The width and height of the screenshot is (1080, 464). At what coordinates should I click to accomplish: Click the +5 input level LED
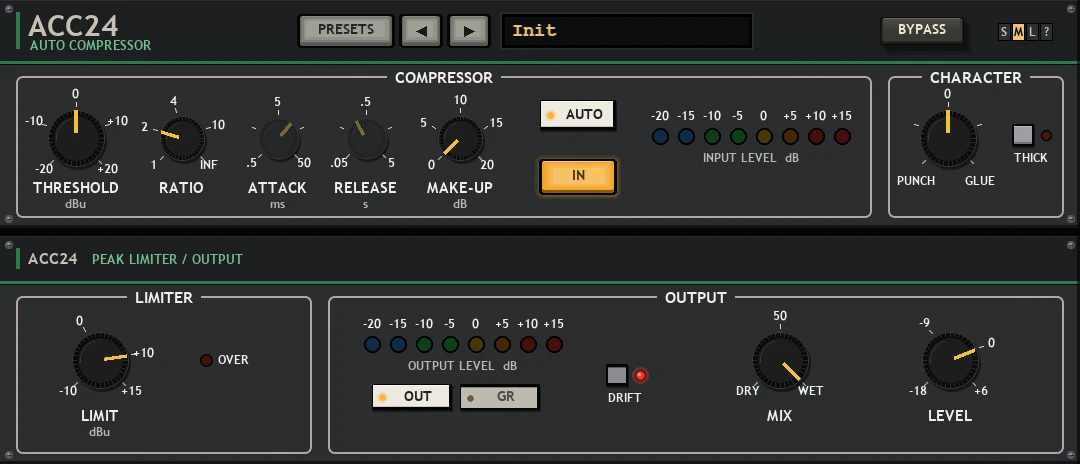(791, 136)
